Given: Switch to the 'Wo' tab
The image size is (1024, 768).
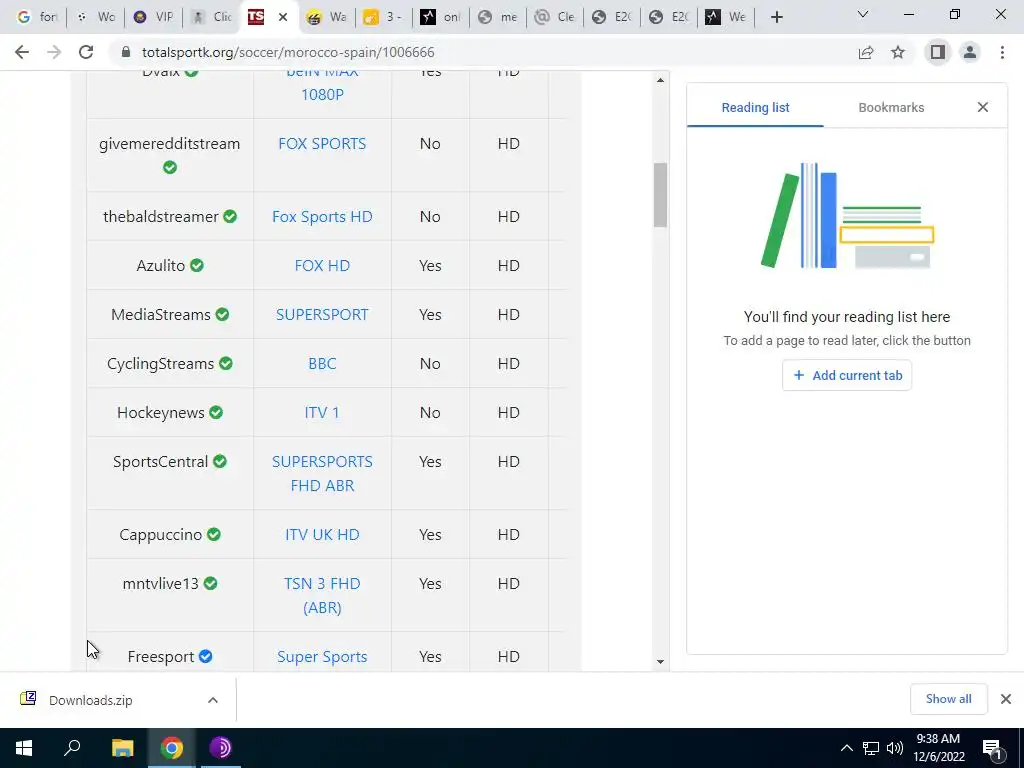Looking at the screenshot, I should click(x=95, y=18).
